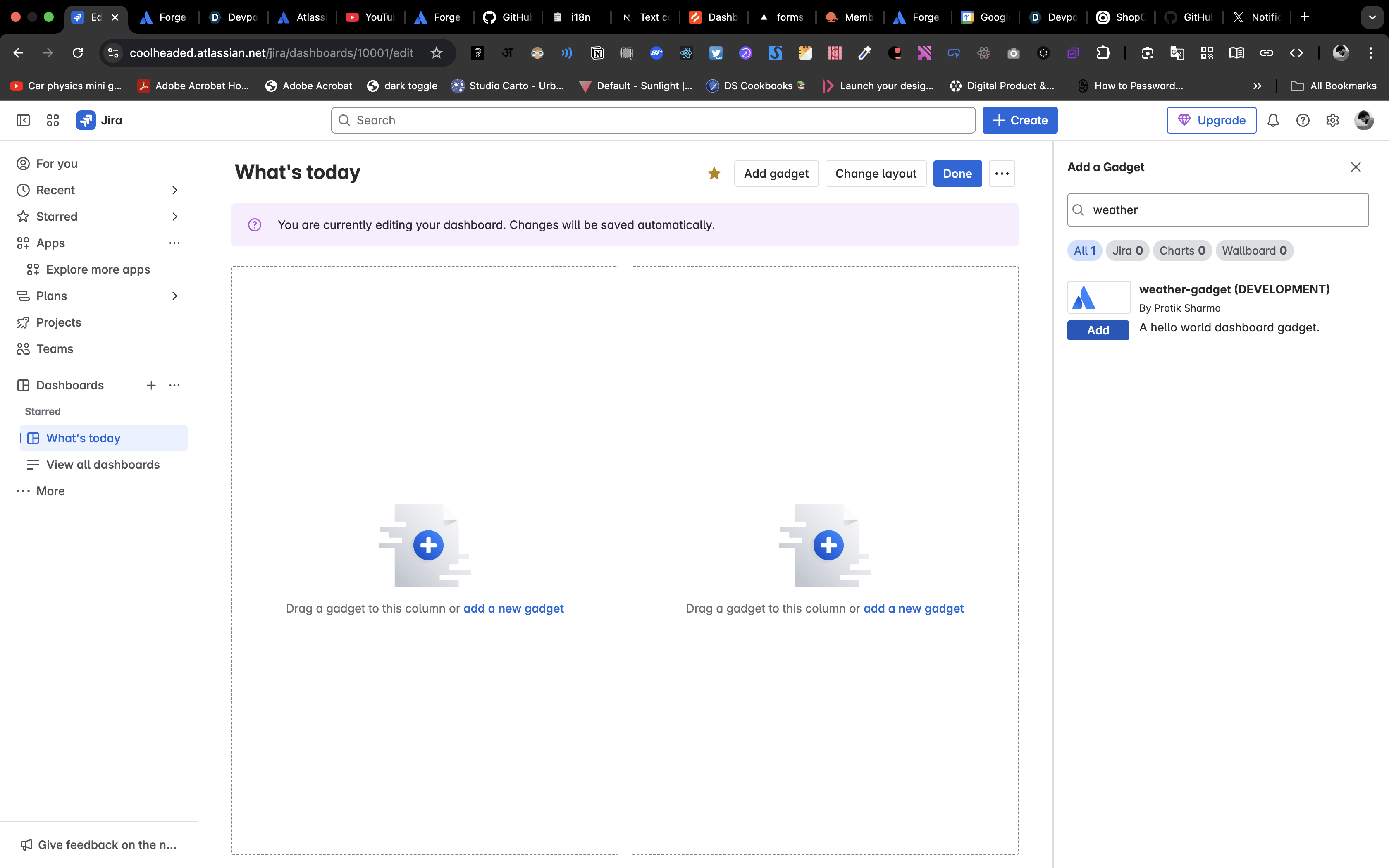Click the notifications bell icon

coord(1273,121)
